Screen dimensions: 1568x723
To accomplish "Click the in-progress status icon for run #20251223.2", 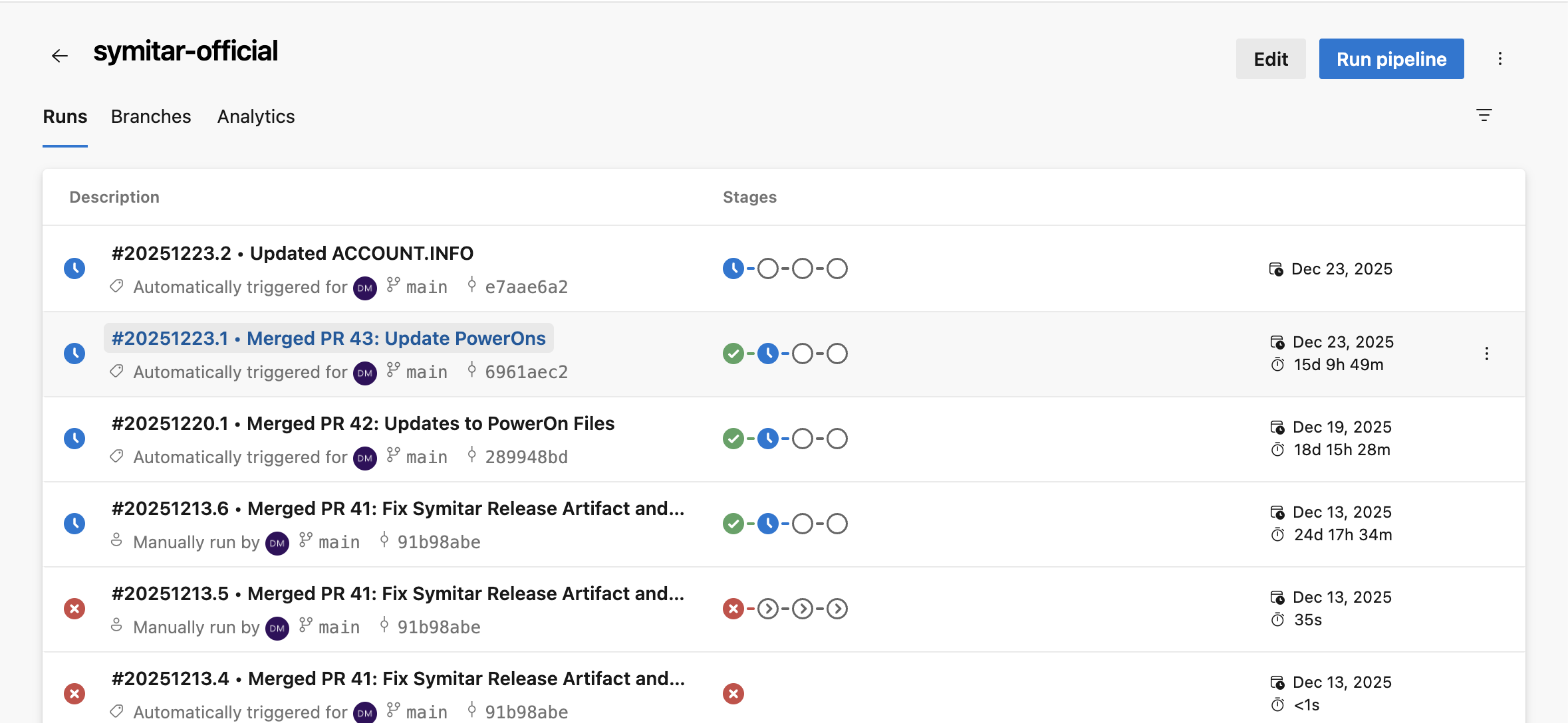I will 74,268.
